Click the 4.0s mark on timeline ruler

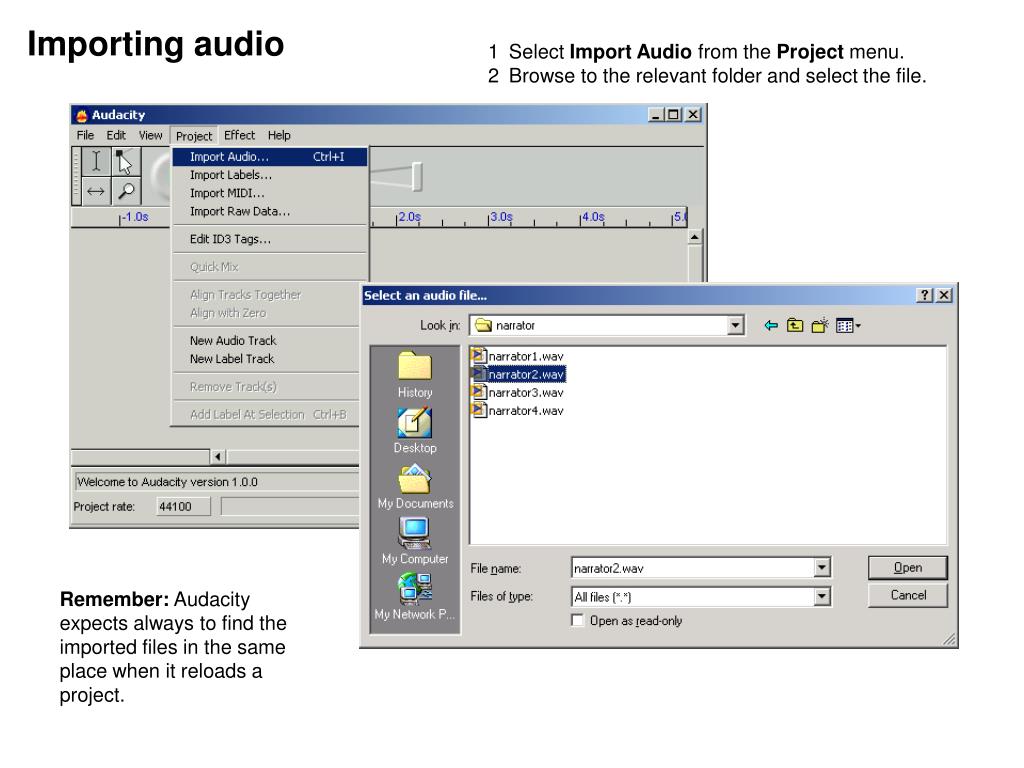tap(593, 217)
